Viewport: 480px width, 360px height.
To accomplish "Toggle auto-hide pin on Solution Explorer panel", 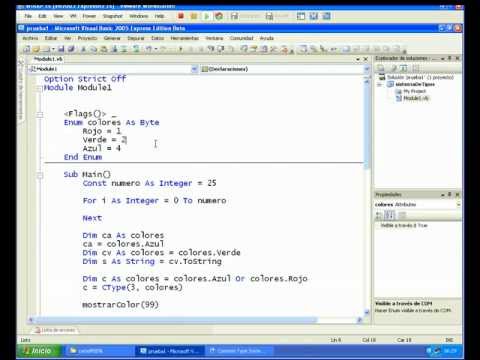I will 450,58.
